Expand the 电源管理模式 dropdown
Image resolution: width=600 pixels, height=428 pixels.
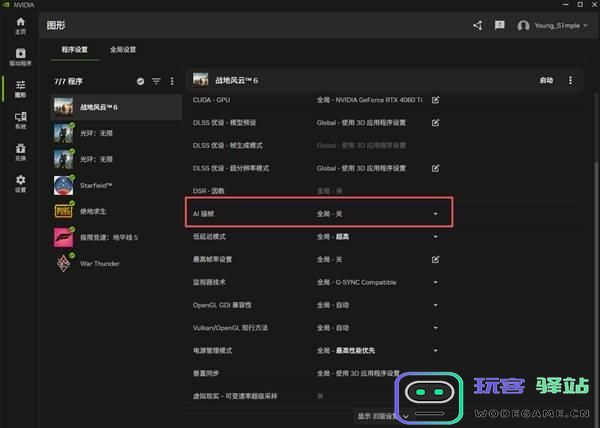(435, 351)
